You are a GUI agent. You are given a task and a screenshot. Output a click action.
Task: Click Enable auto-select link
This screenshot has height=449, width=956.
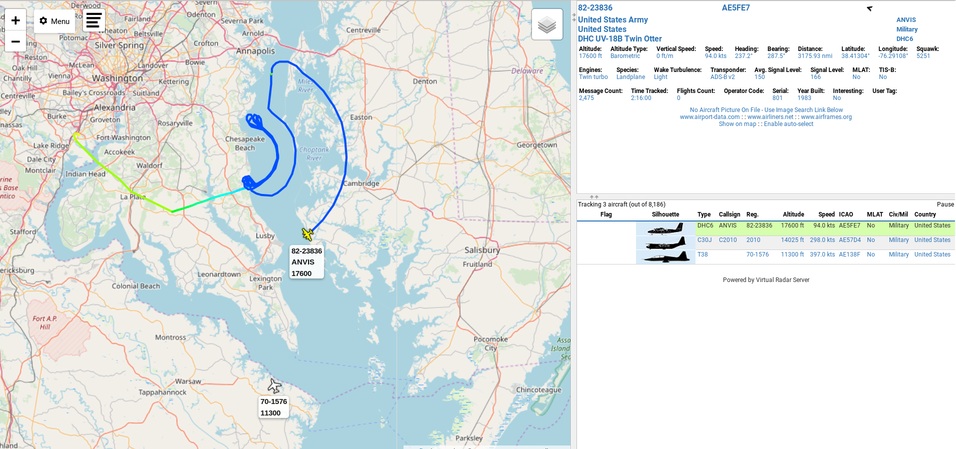pos(788,124)
